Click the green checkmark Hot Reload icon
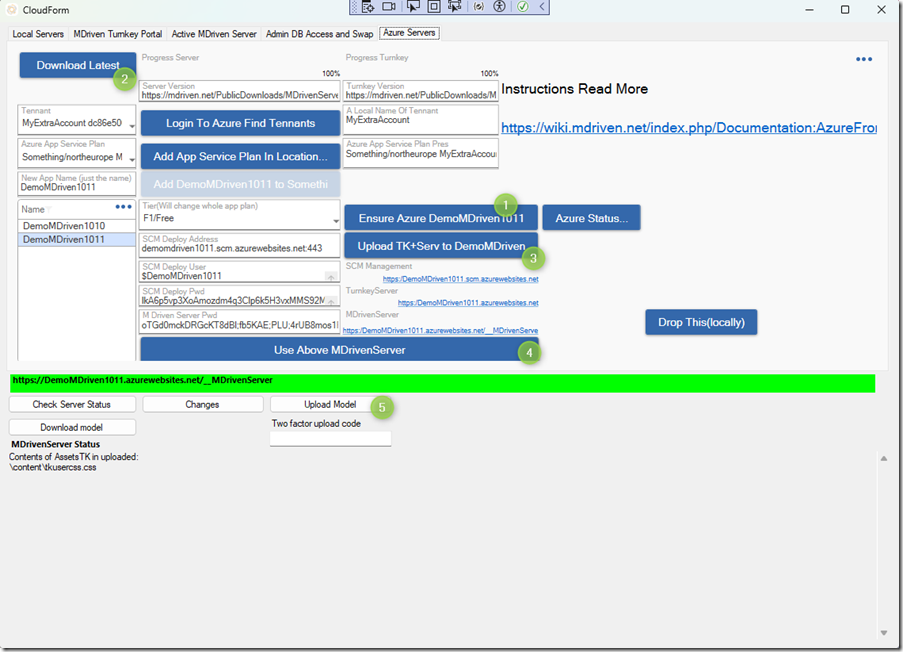The height and width of the screenshot is (652, 903). (523, 7)
